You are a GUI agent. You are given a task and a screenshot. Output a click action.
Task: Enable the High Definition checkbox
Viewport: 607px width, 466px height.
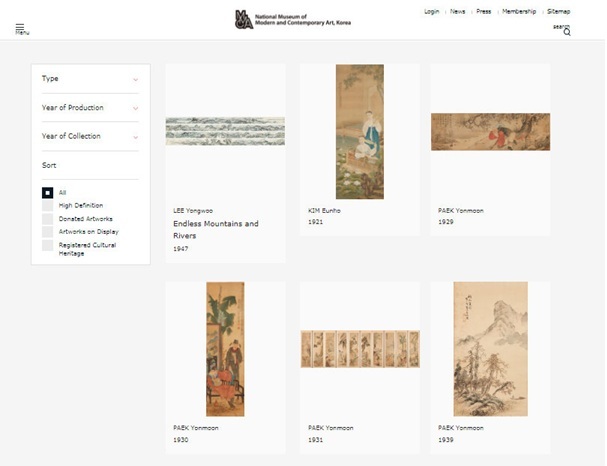tap(48, 206)
